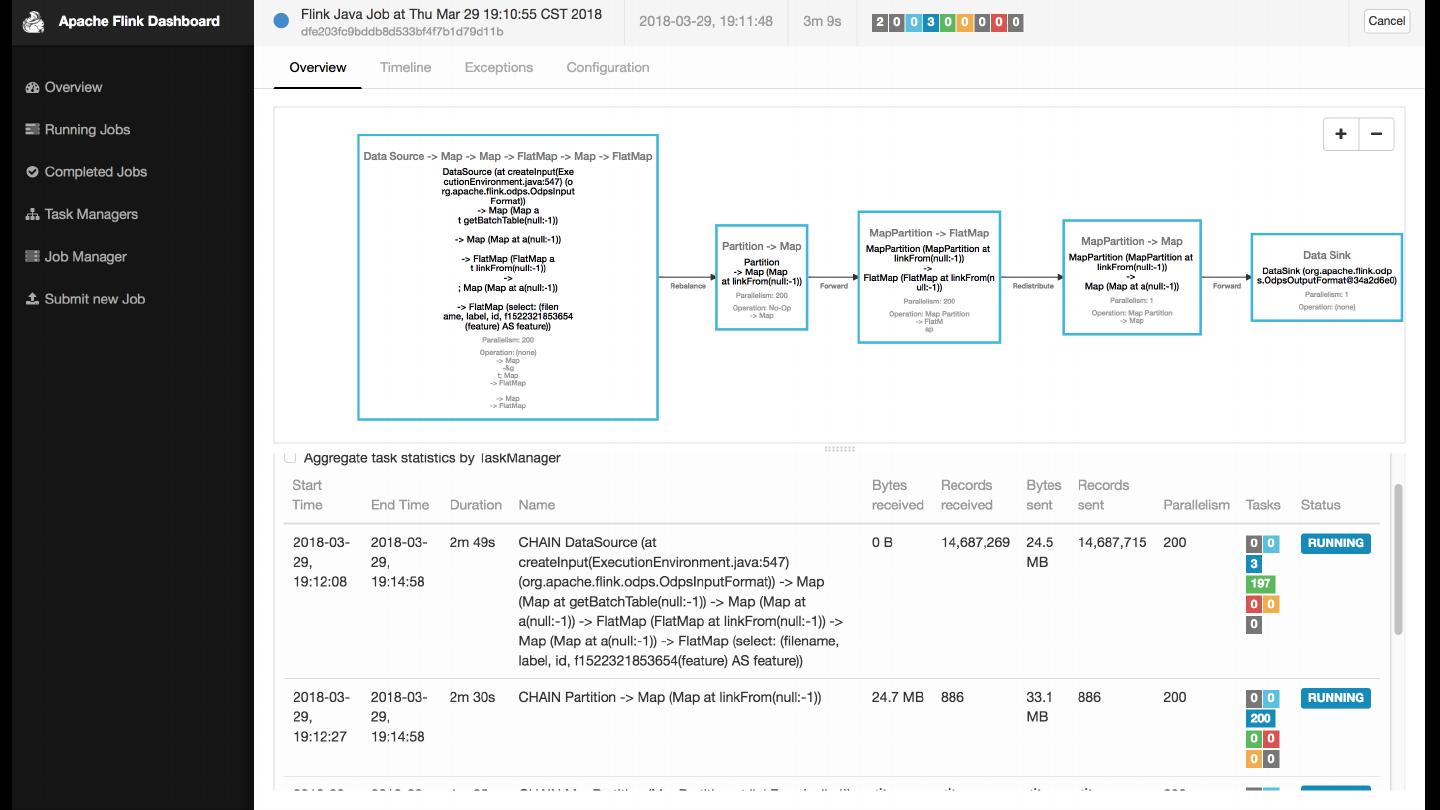Click the 24.7 MB bytes received value
Viewport: 1440px width, 810px height.
point(898,697)
